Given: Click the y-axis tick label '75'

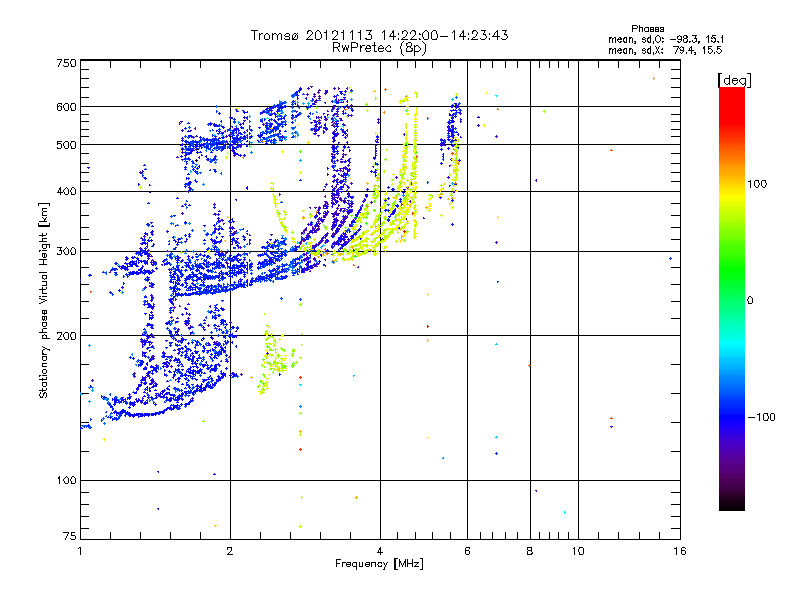Looking at the screenshot, I should [x=70, y=536].
